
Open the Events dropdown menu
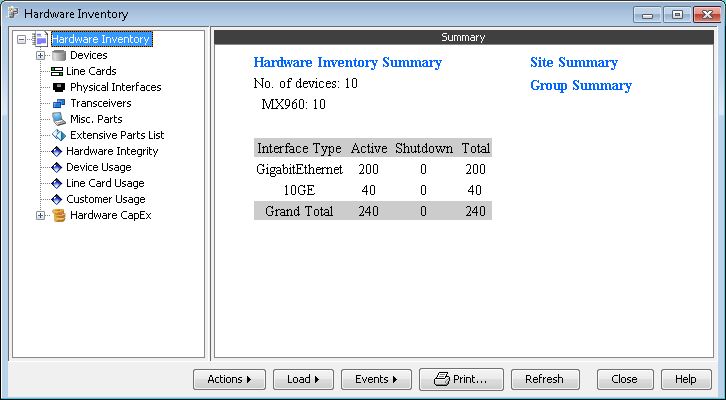(376, 379)
